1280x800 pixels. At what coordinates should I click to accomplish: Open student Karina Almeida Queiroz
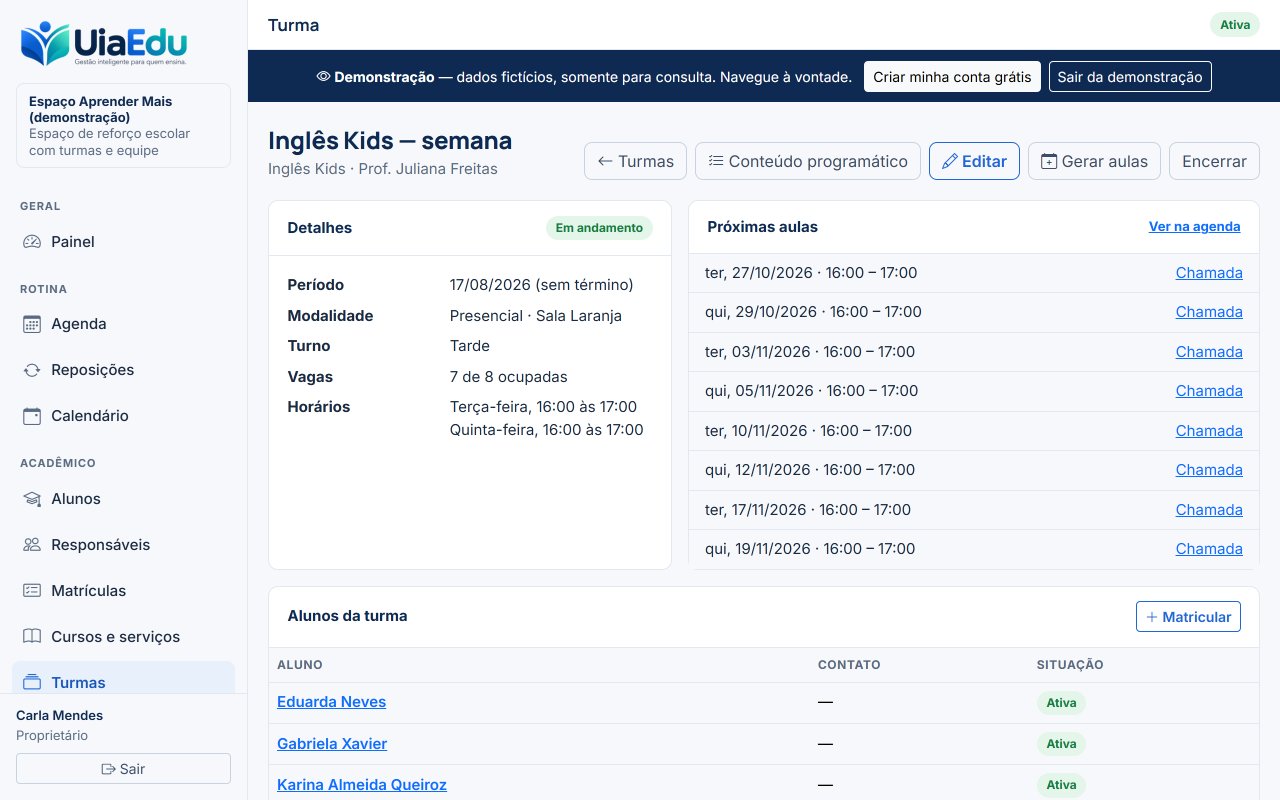(x=362, y=785)
